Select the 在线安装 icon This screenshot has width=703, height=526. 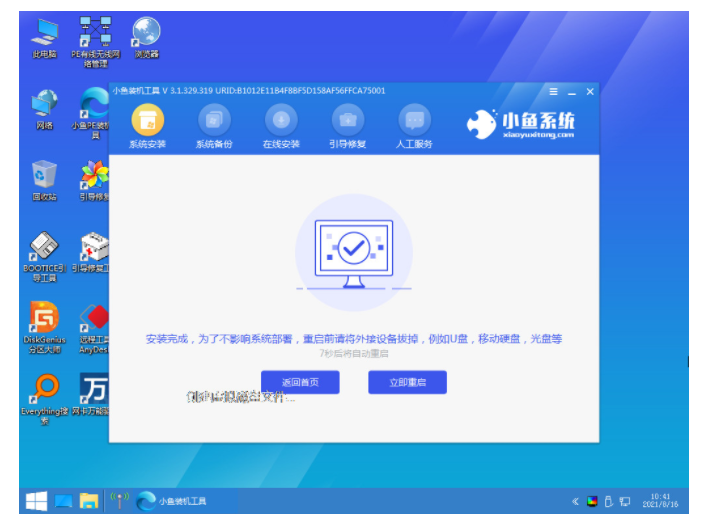(x=281, y=122)
